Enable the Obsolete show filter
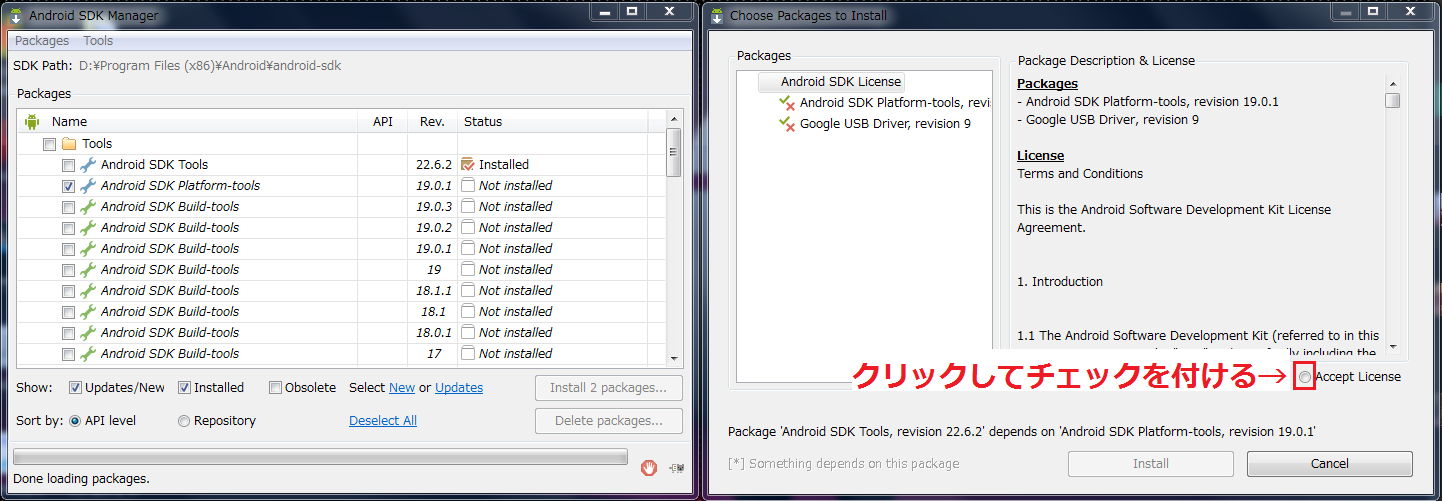1442x501 pixels. coord(275,388)
